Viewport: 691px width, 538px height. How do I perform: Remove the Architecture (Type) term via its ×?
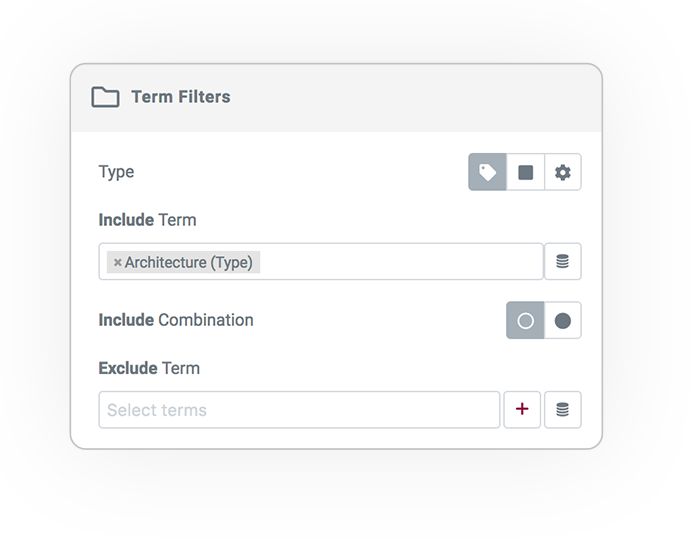117,263
